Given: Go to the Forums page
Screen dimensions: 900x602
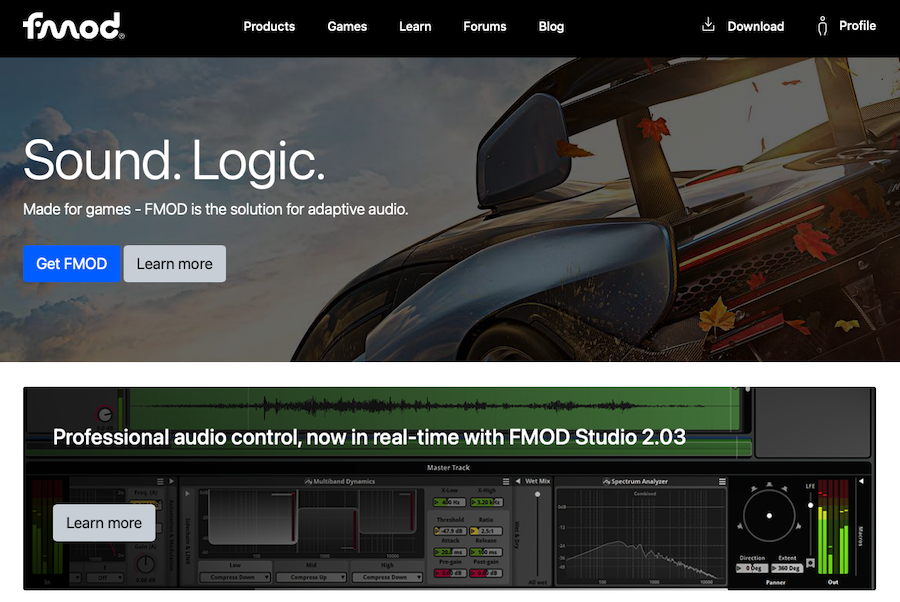Looking at the screenshot, I should [x=485, y=26].
